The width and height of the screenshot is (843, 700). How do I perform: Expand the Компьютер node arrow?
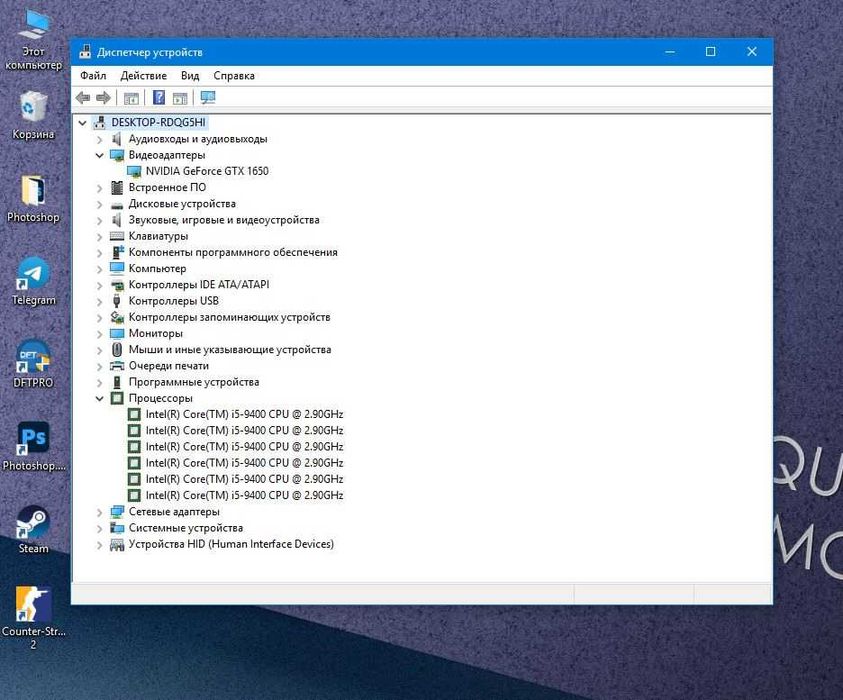(x=99, y=269)
